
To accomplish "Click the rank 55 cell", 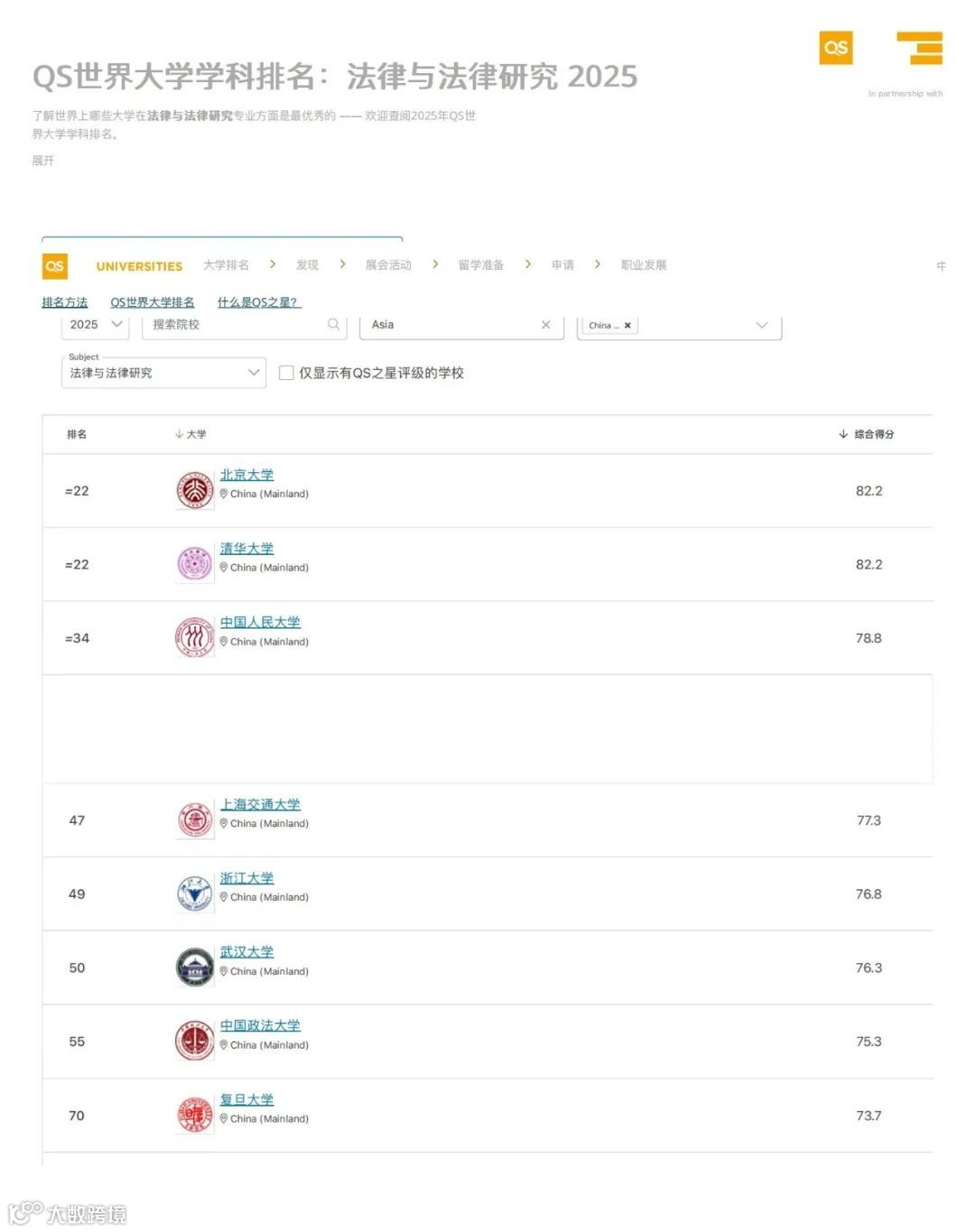I will click(77, 1042).
